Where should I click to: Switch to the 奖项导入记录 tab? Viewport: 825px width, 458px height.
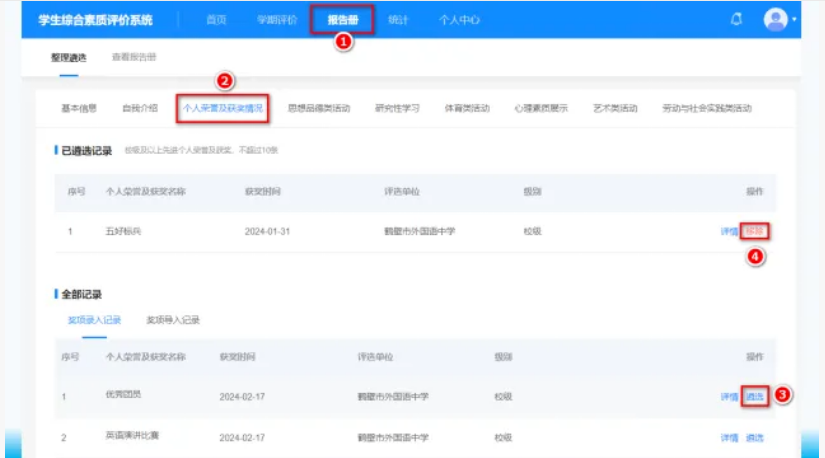click(x=173, y=320)
